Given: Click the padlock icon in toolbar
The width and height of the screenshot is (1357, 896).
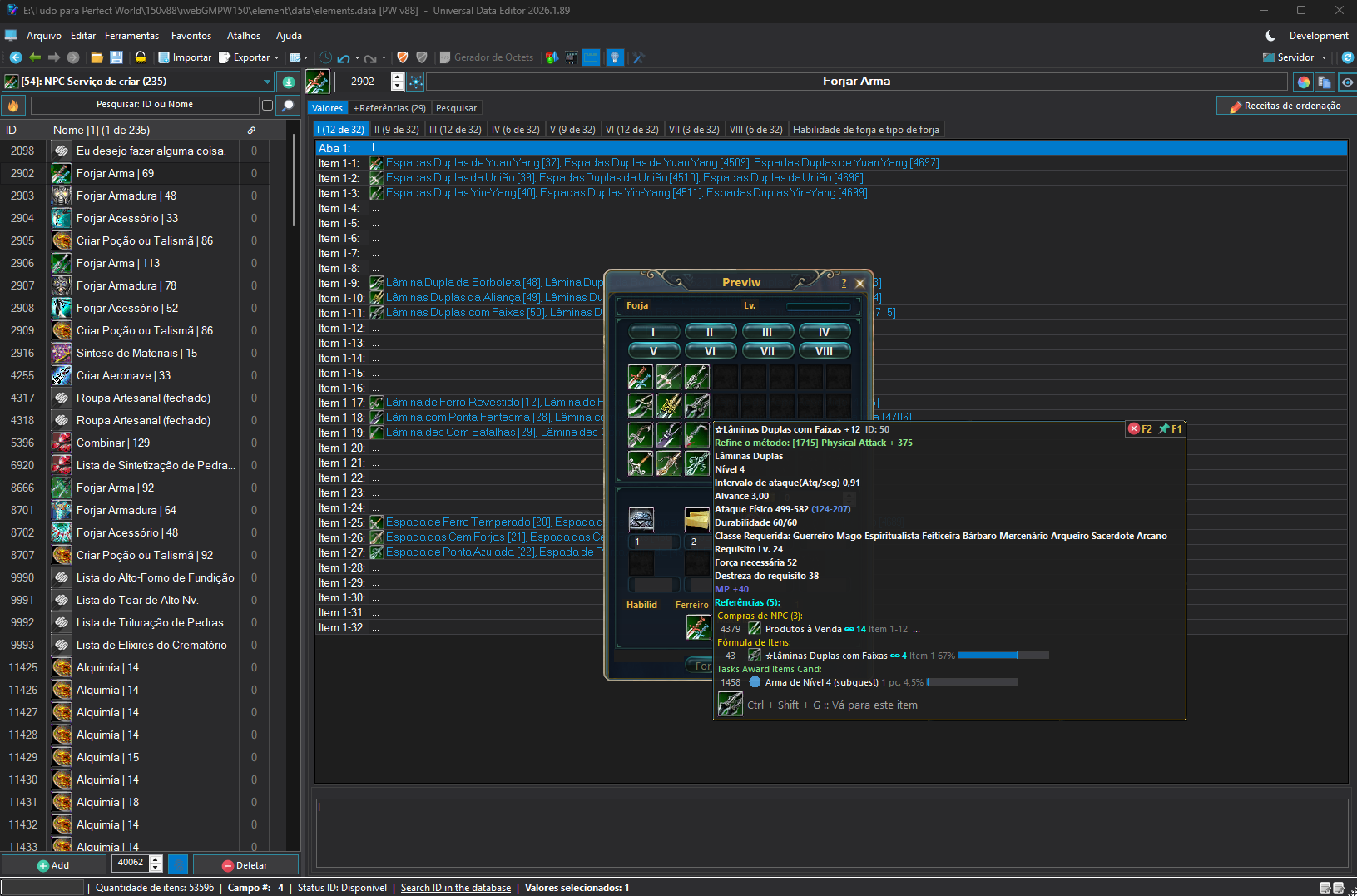Looking at the screenshot, I should 141,57.
